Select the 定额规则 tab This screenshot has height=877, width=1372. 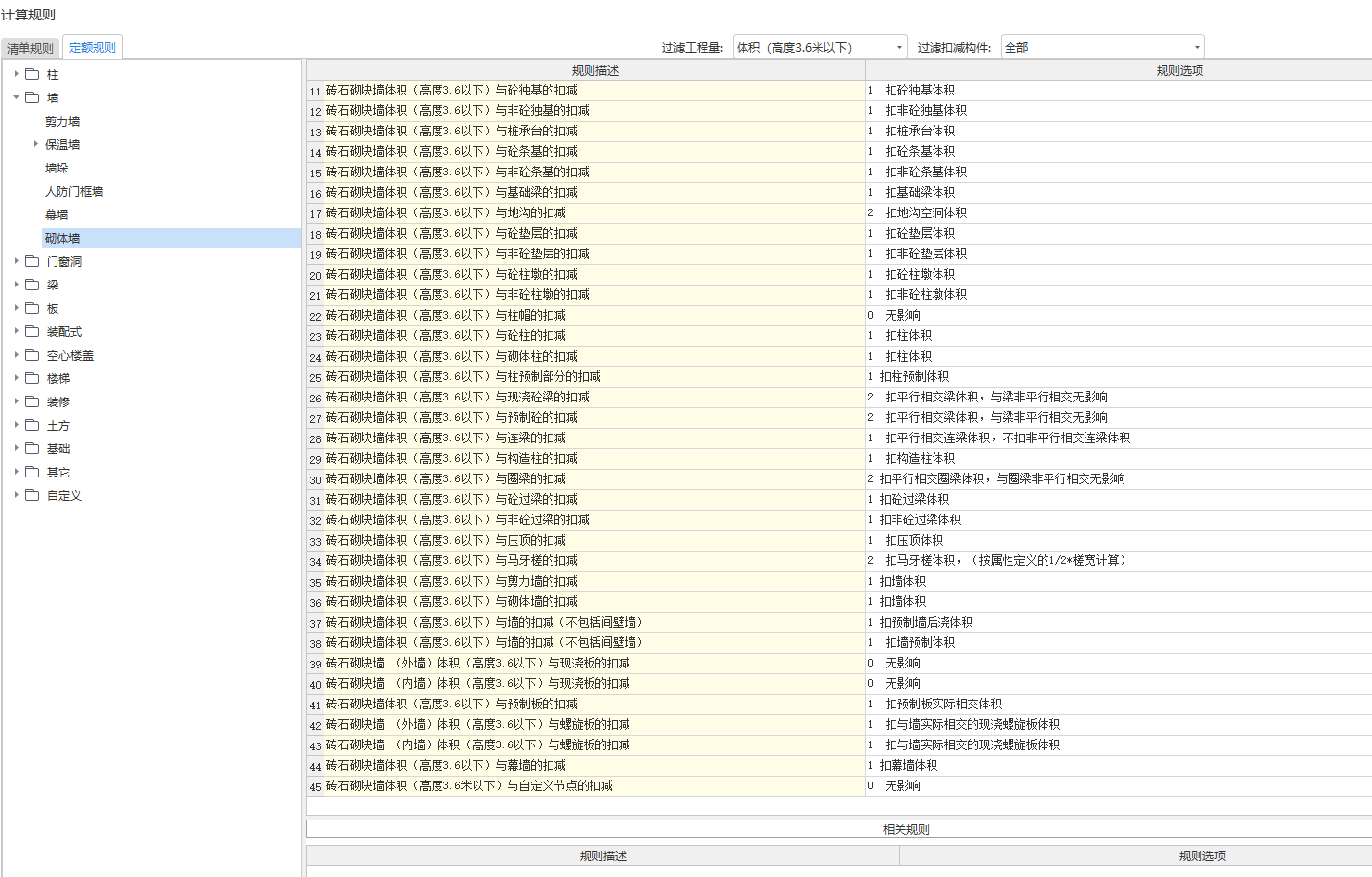click(93, 47)
